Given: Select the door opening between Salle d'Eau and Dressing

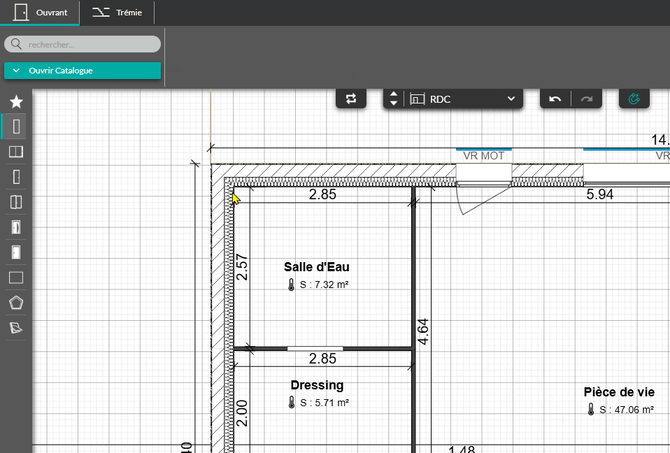Looking at the screenshot, I should point(315,349).
